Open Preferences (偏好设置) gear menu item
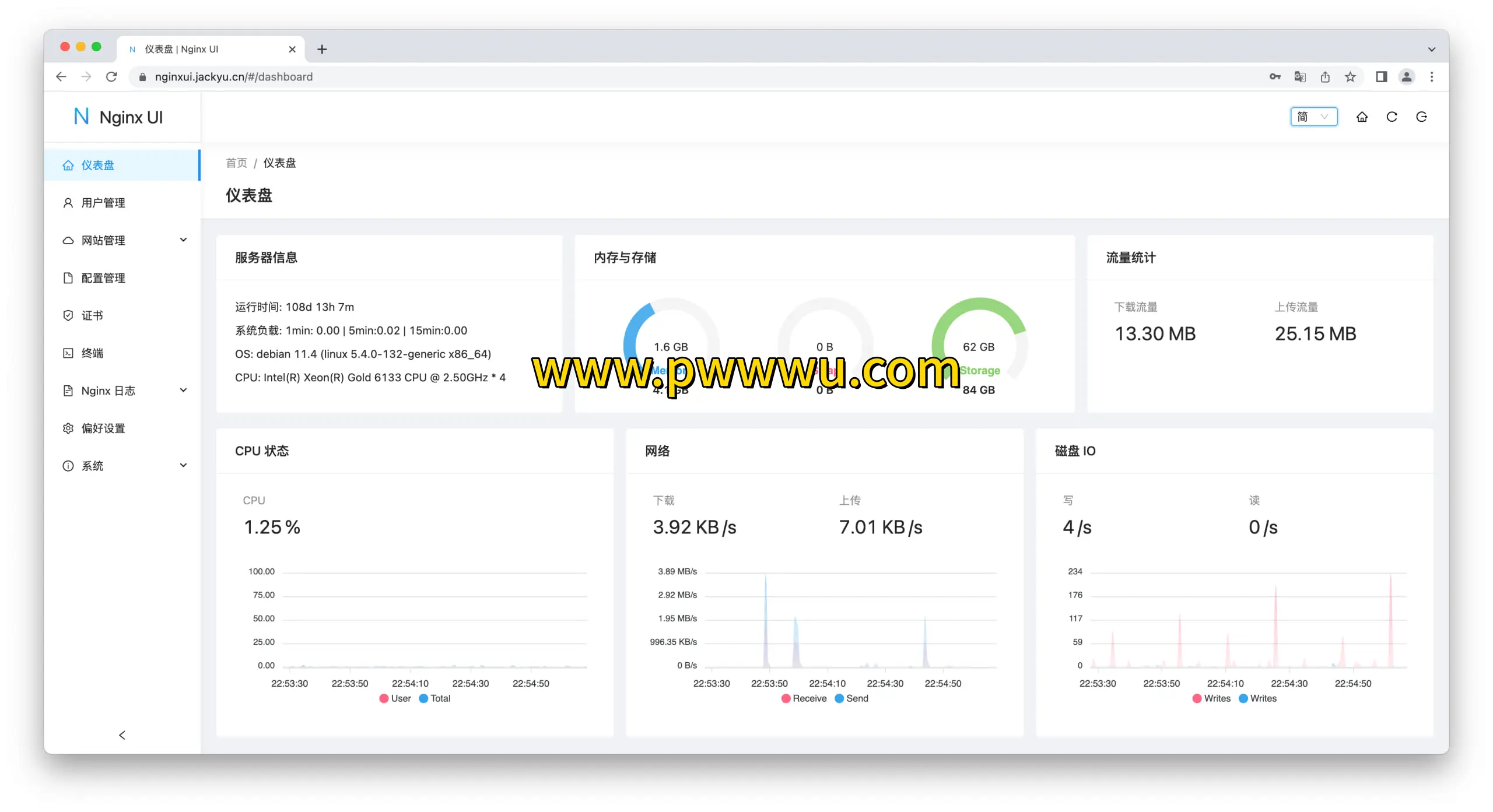This screenshot has width=1493, height=812. tap(103, 428)
